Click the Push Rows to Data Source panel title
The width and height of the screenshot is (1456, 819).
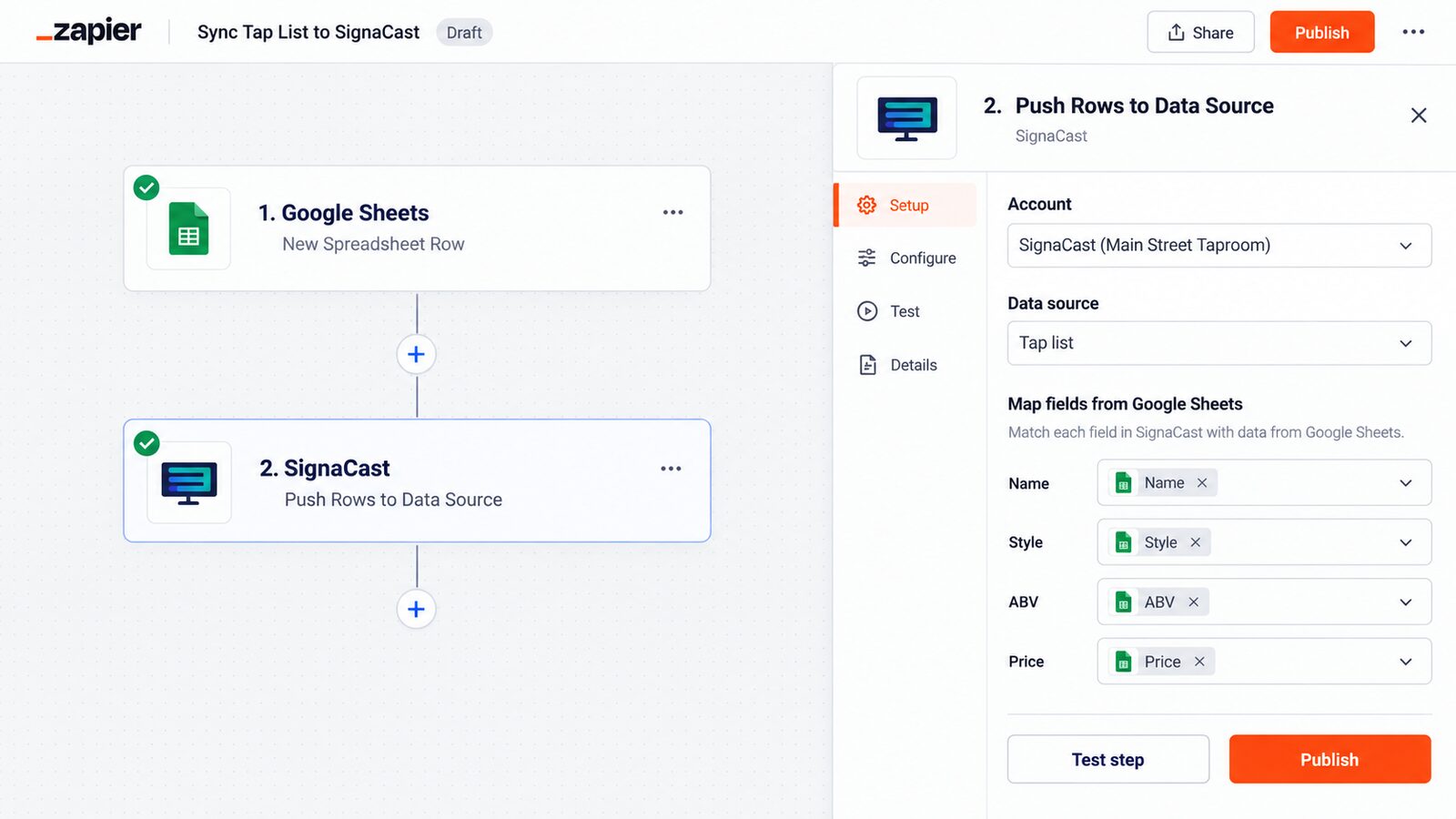(x=1144, y=106)
